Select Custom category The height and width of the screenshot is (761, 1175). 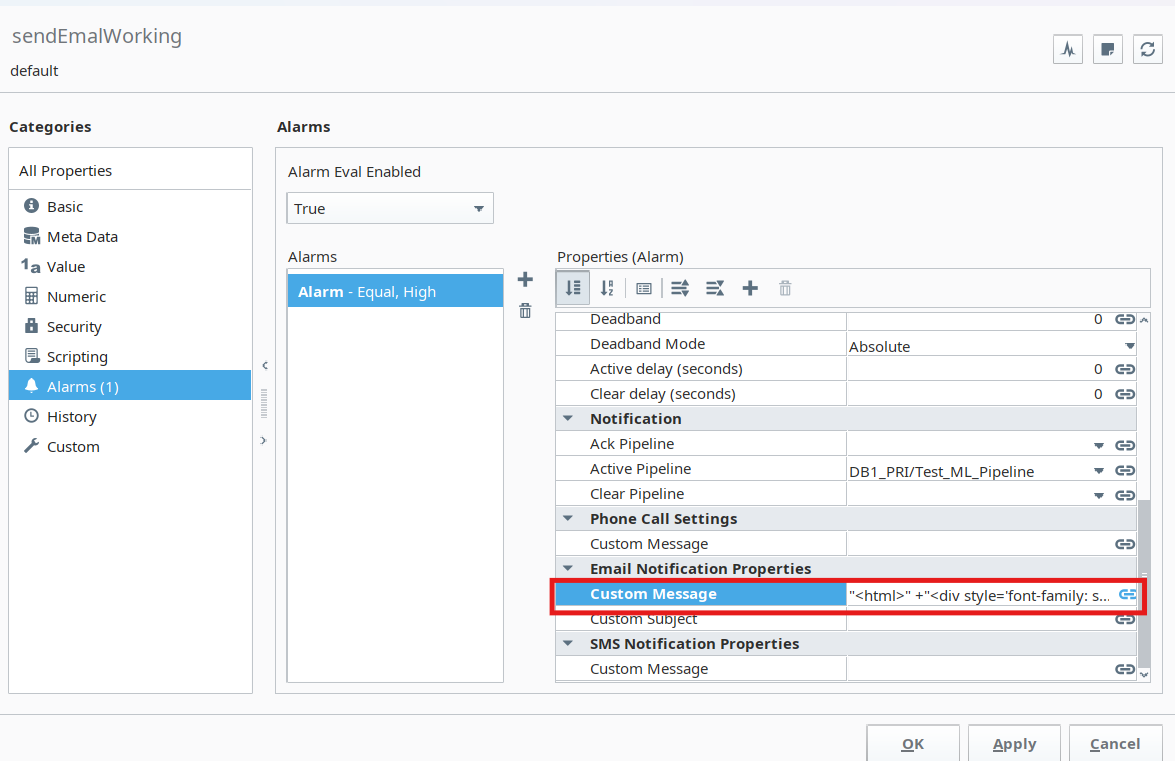(x=130, y=446)
